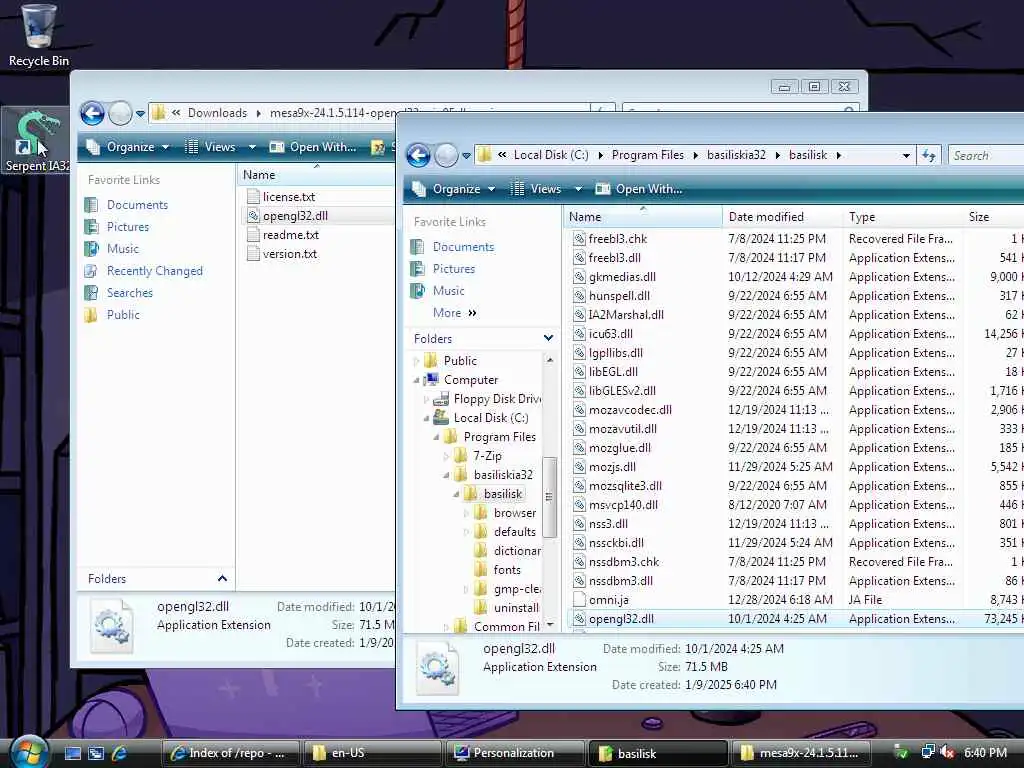Select hunspell.dll file
The image size is (1024, 768).
pos(618,296)
